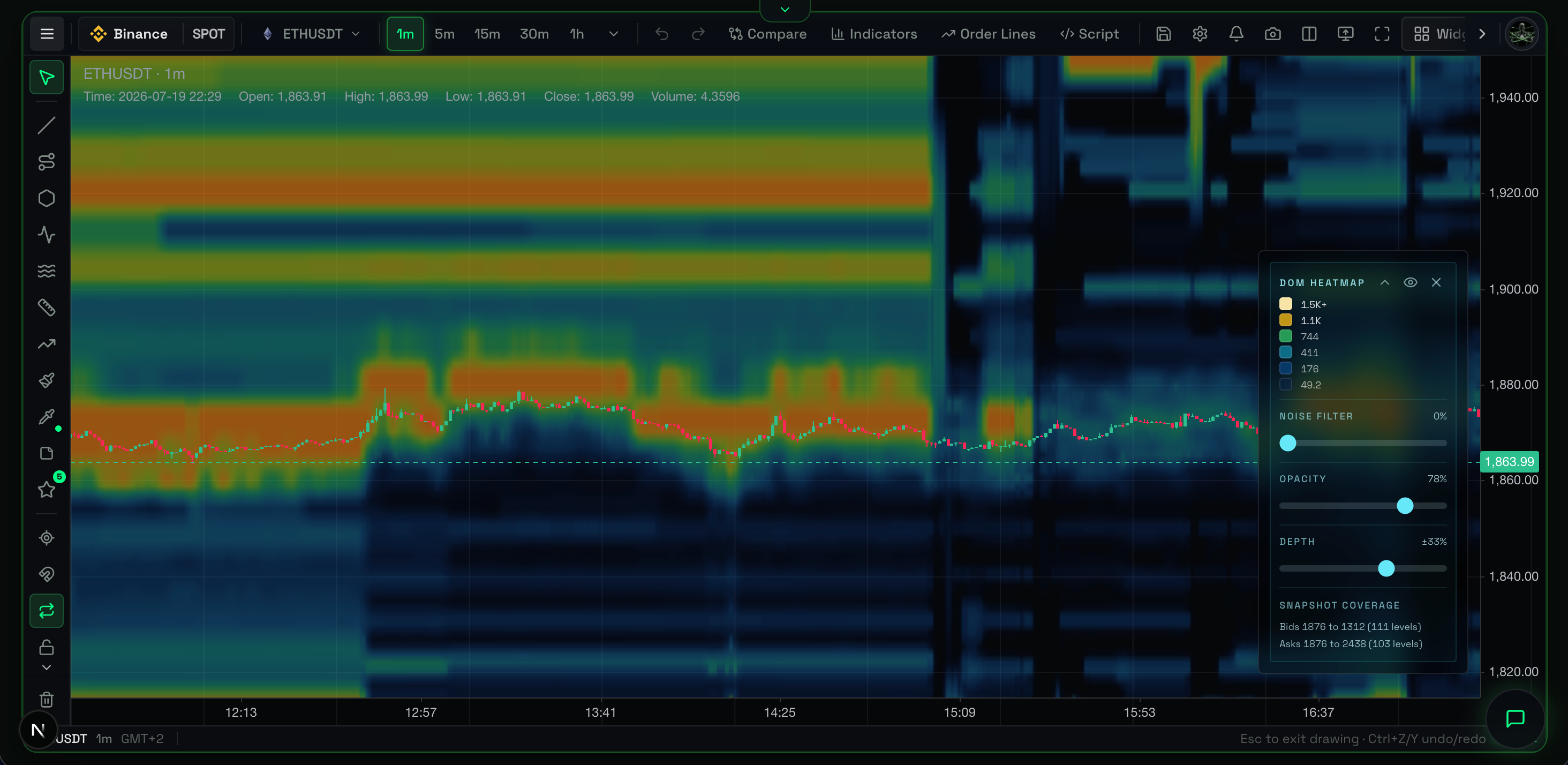Image resolution: width=1568 pixels, height=765 pixels.
Task: Click the 1,863.99 current price label
Action: tap(1510, 462)
